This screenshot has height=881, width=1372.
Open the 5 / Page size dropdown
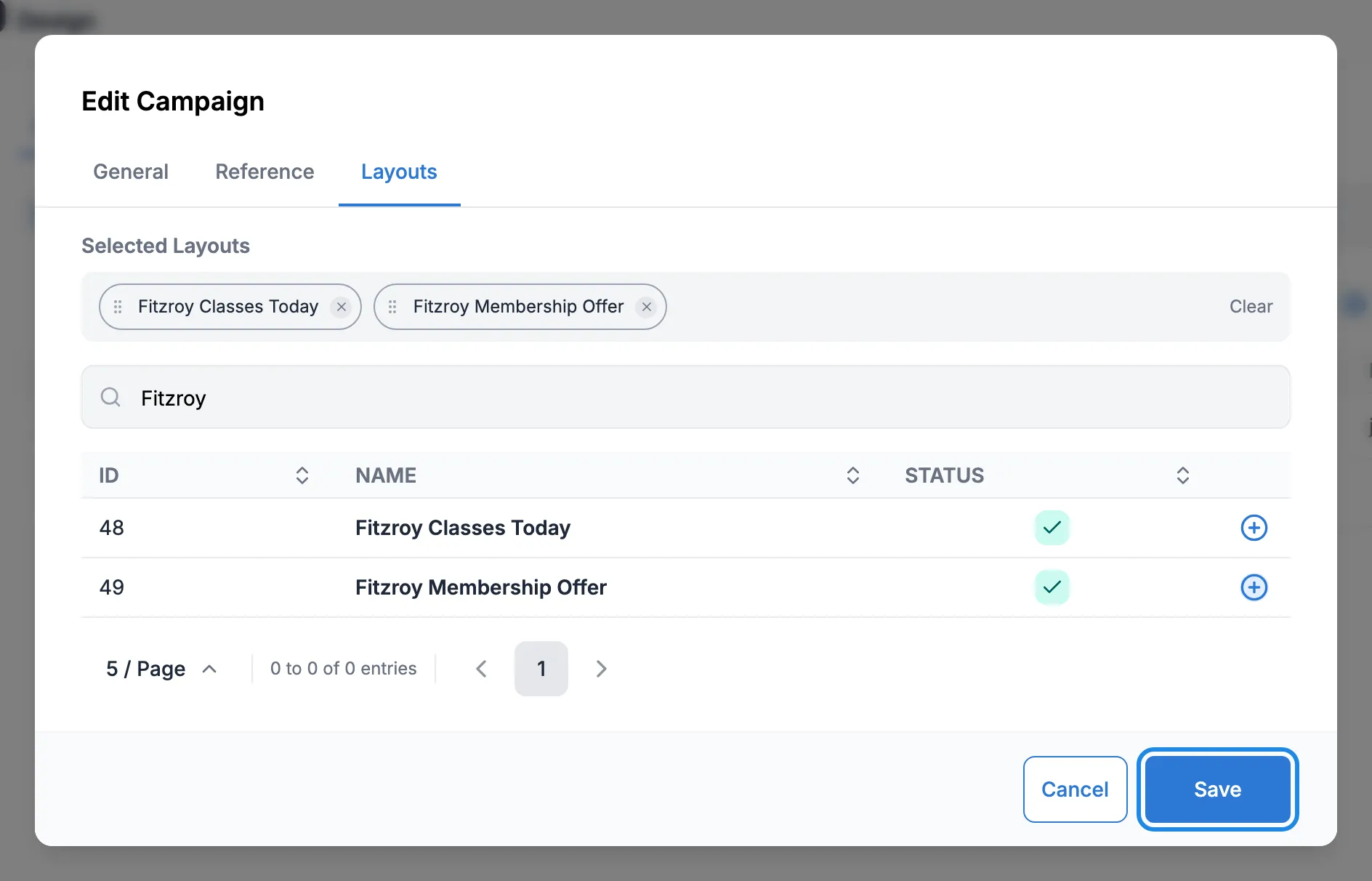tap(161, 669)
